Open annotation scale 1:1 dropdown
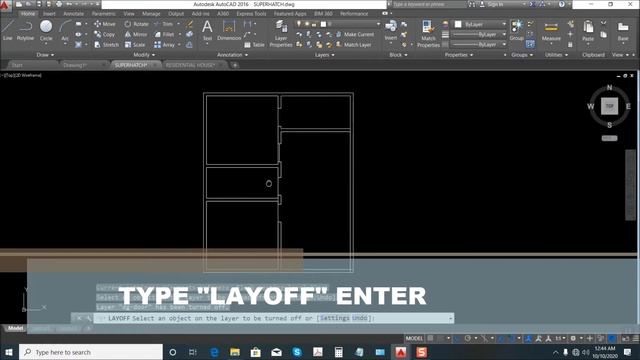The image size is (640, 360). [x=560, y=338]
